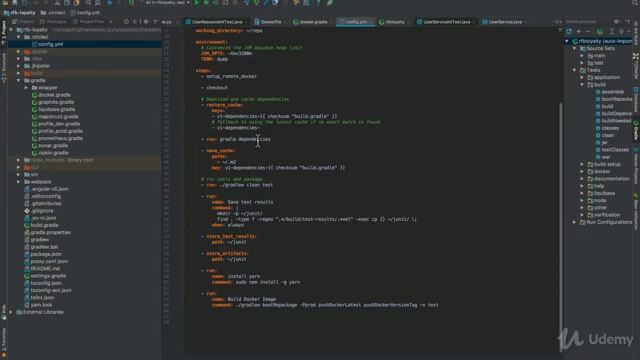The width and height of the screenshot is (640, 360).
Task: Open build.gradle in the Project tree
Action: tap(44, 225)
